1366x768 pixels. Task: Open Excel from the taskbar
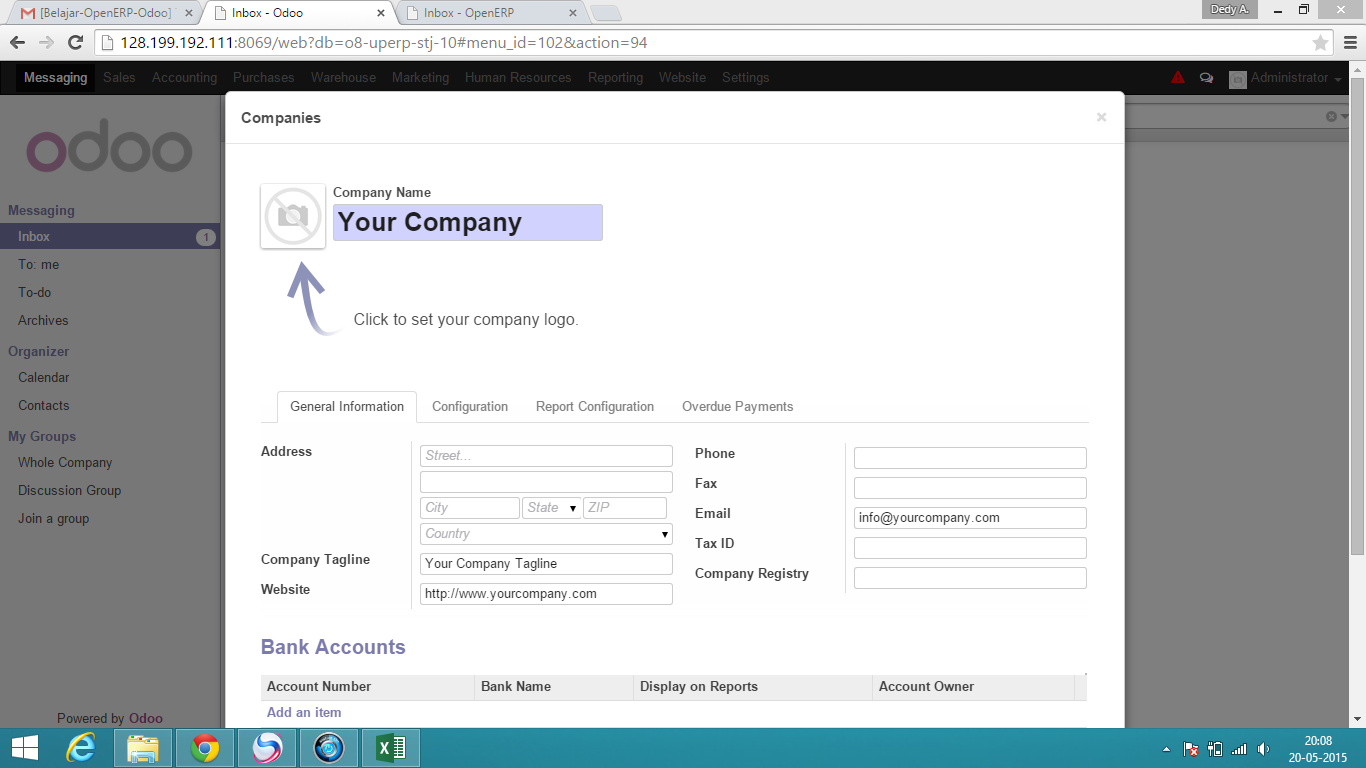point(390,747)
